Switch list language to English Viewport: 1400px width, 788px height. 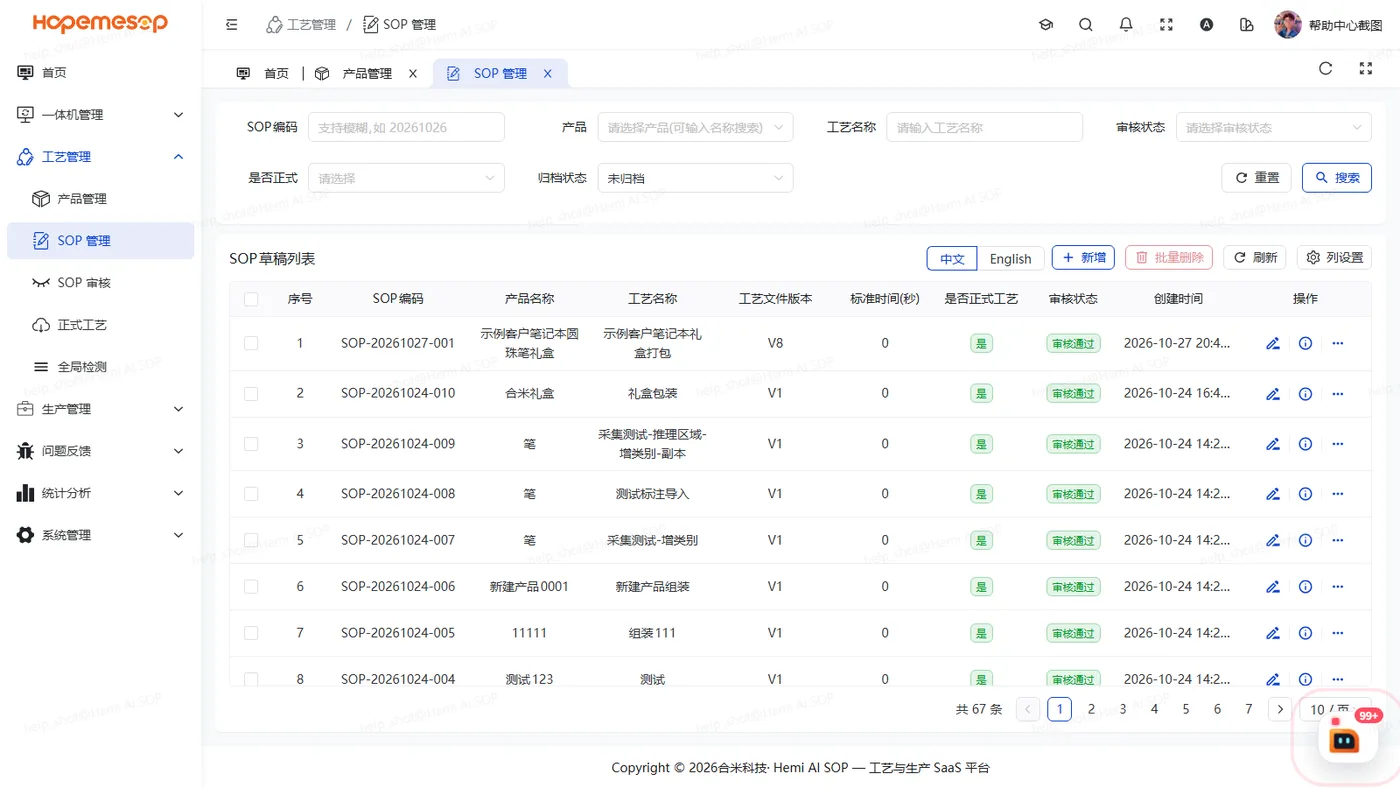pyautogui.click(x=1010, y=258)
